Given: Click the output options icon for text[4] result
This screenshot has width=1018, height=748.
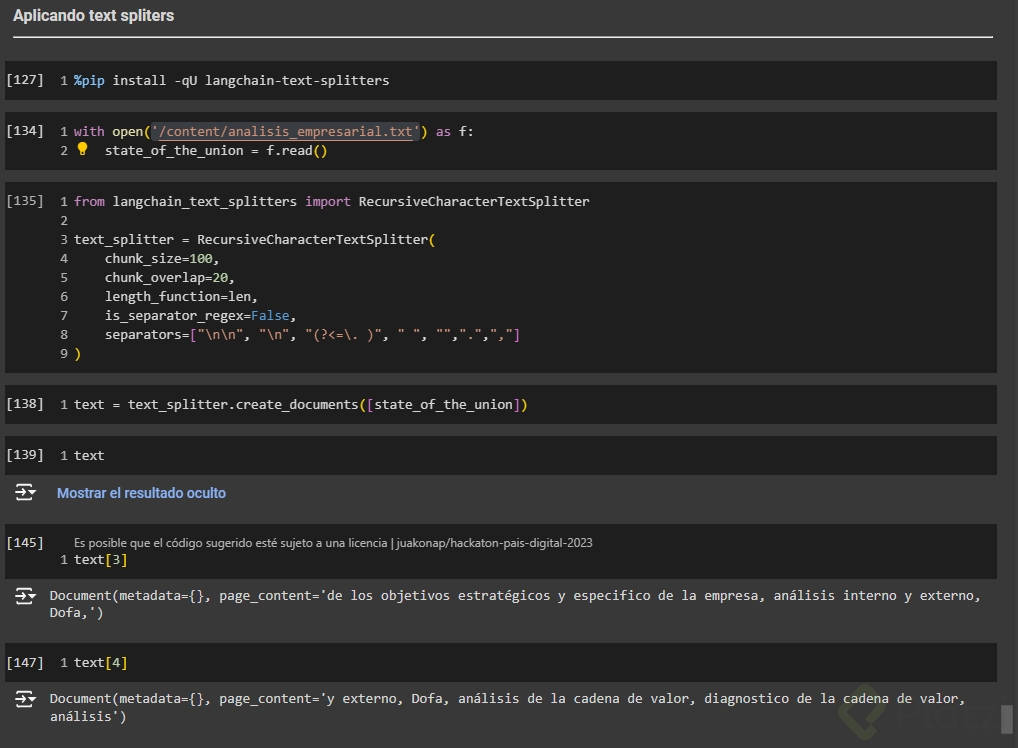Looking at the screenshot, I should 25,699.
